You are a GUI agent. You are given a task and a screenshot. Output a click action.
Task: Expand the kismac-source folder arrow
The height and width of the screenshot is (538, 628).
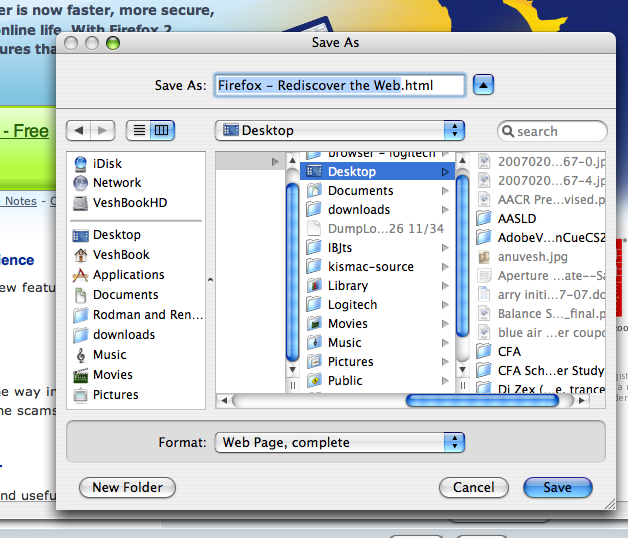[445, 267]
